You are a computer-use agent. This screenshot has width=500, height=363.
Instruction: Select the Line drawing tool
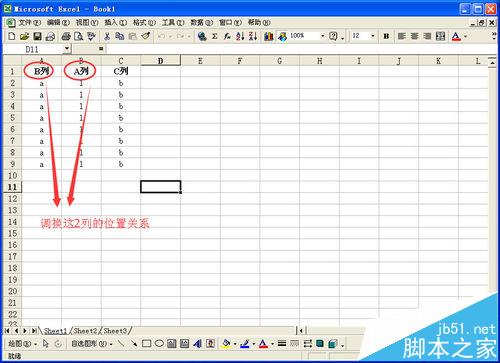121,344
